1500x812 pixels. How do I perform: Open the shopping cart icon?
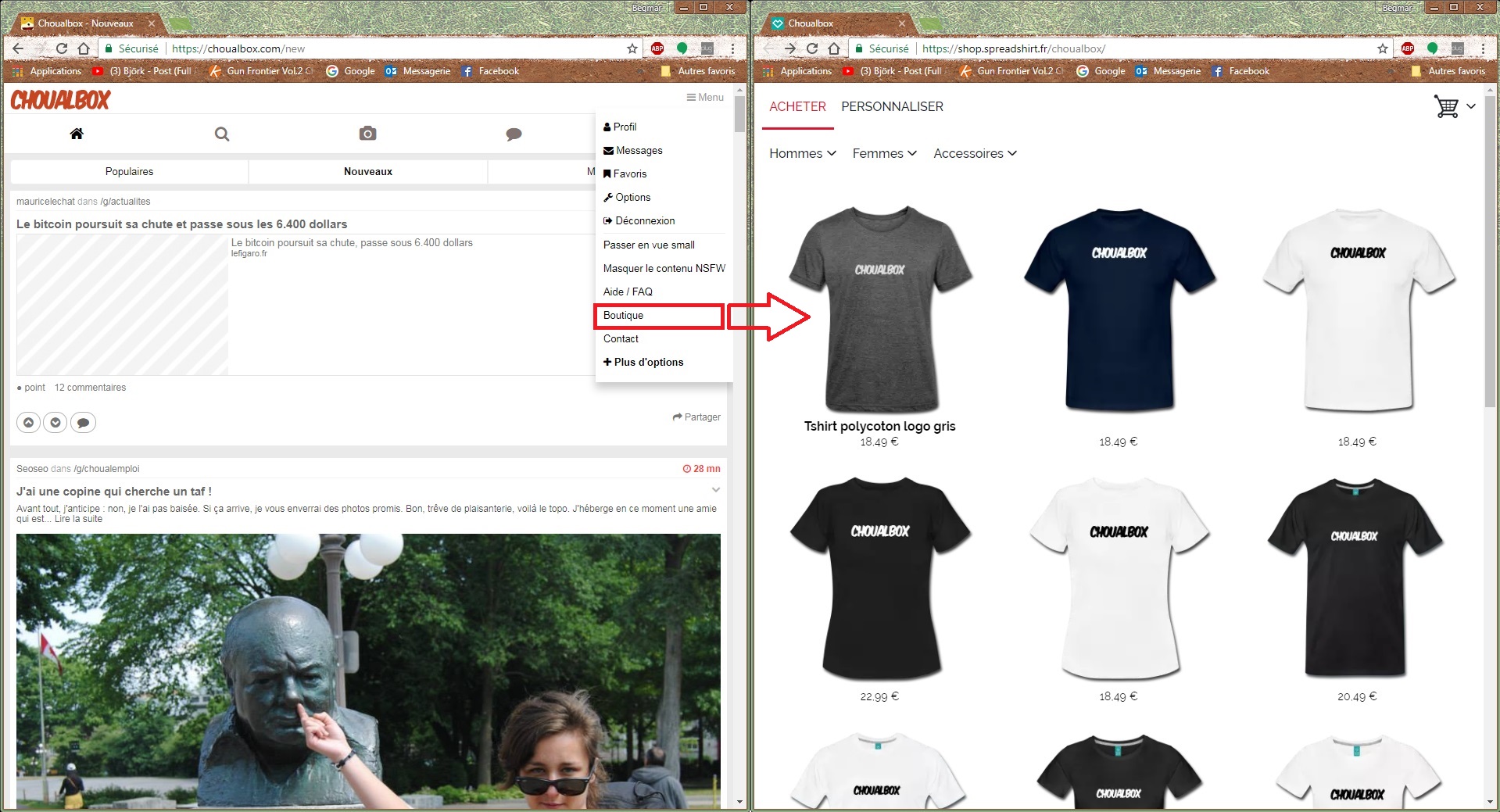tap(1446, 106)
